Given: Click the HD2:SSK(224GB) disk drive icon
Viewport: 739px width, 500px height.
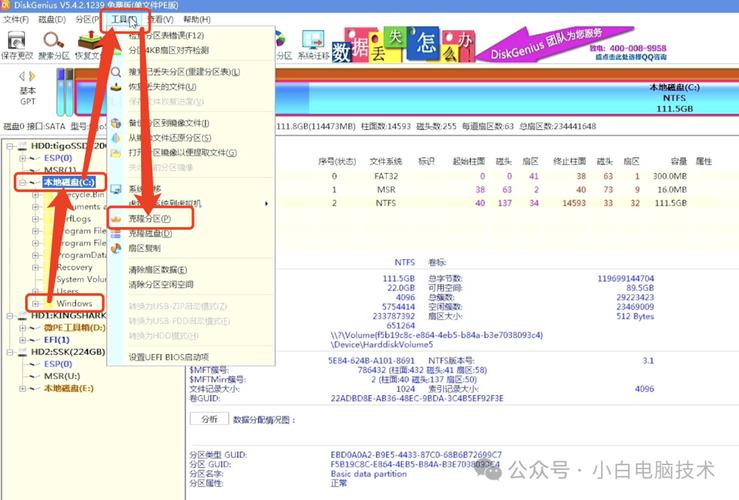Looking at the screenshot, I should [23, 352].
